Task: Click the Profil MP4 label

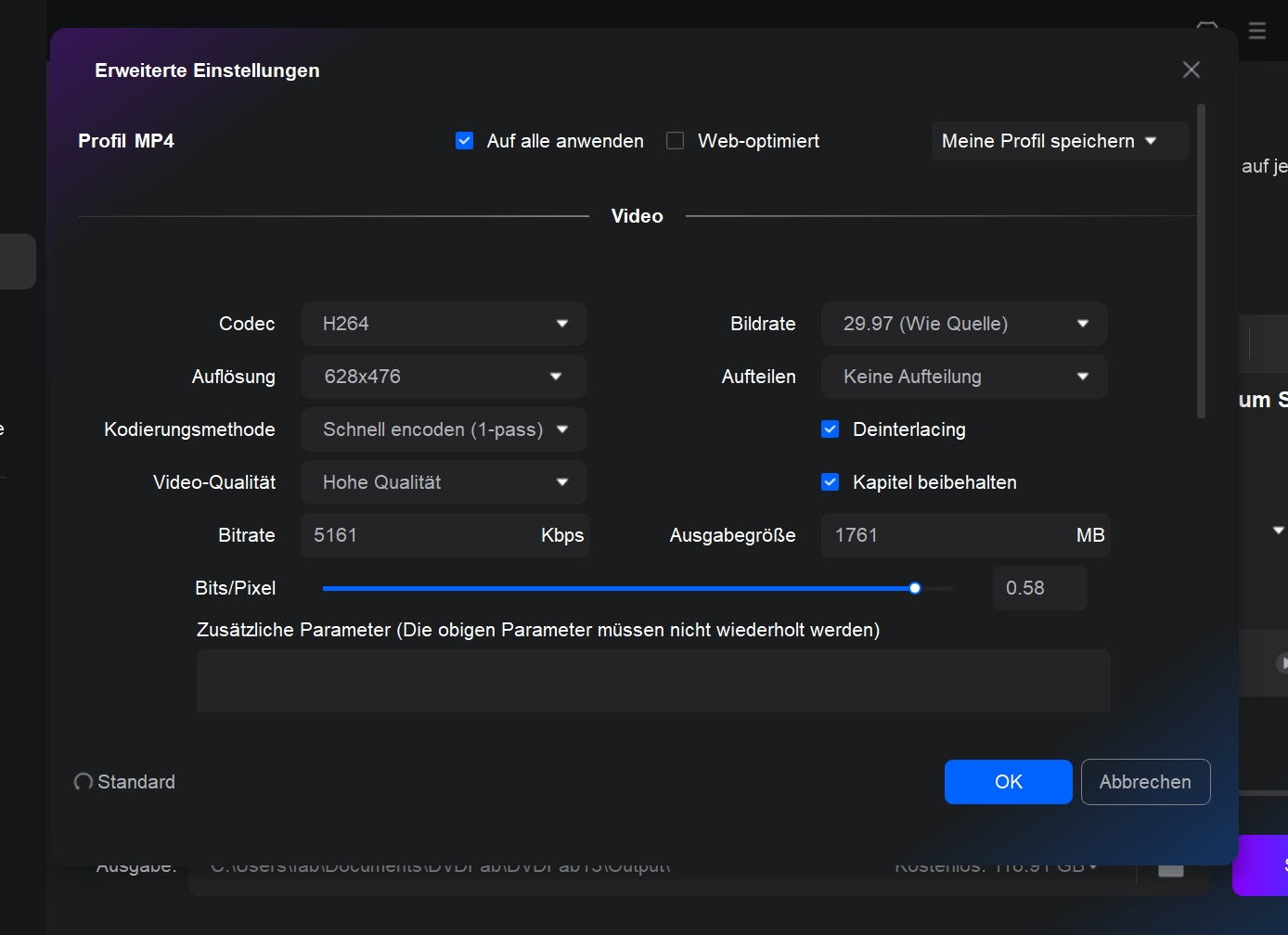Action: [x=126, y=141]
